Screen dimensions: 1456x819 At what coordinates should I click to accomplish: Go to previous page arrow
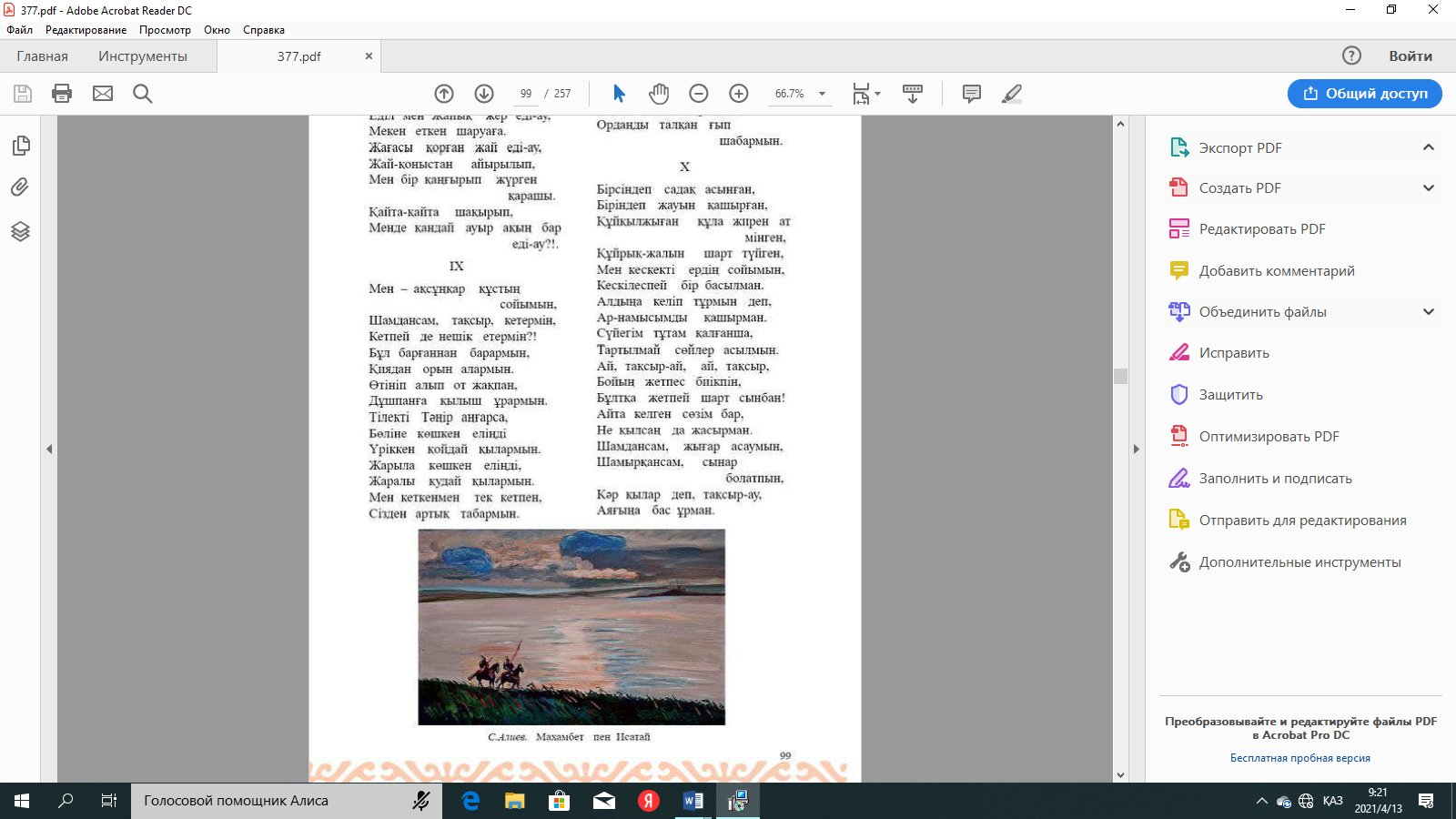pos(444,94)
